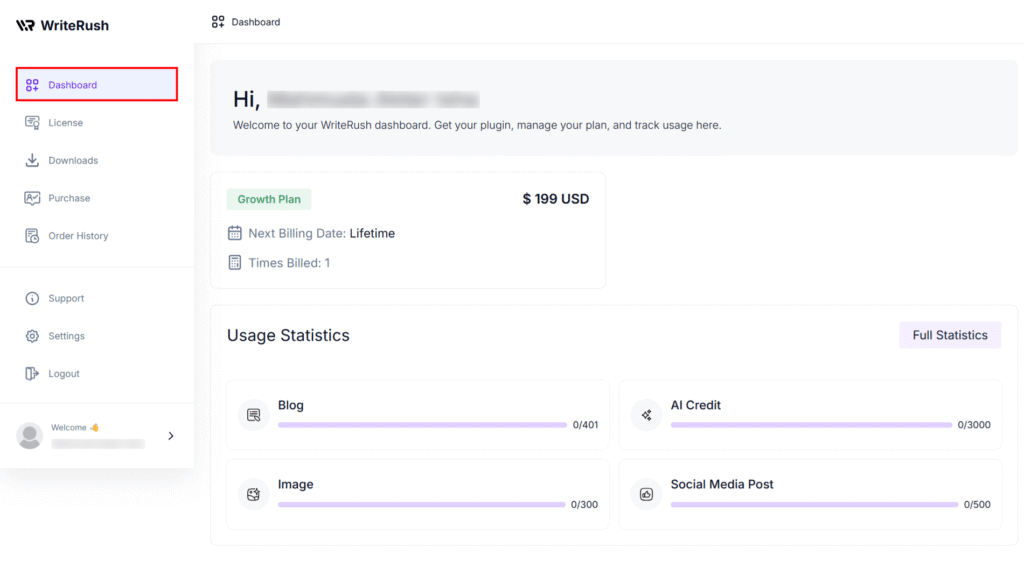
Task: Click the 0/401 blog count
Action: pyautogui.click(x=585, y=425)
